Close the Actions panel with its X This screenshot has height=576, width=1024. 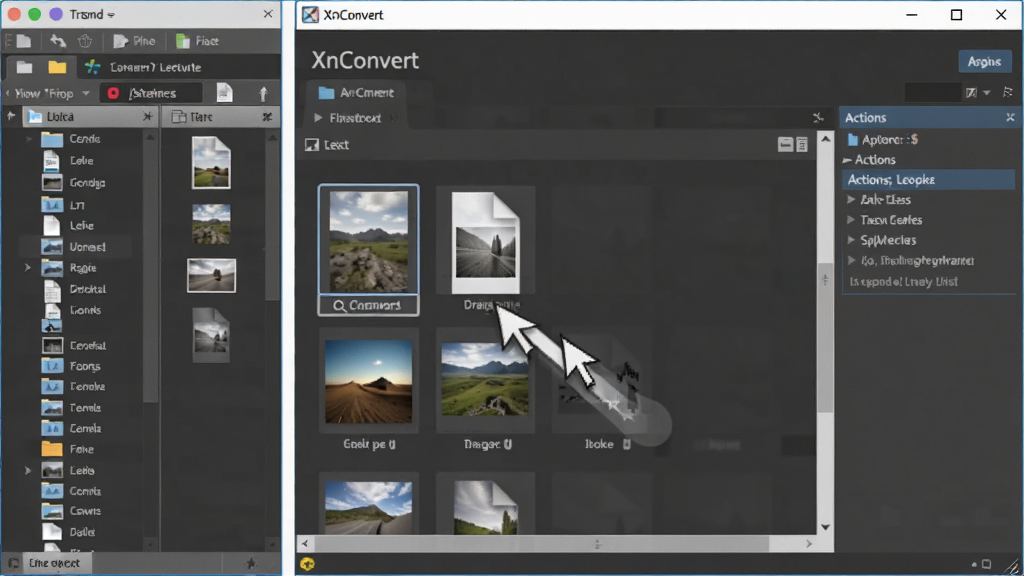[x=1010, y=118]
